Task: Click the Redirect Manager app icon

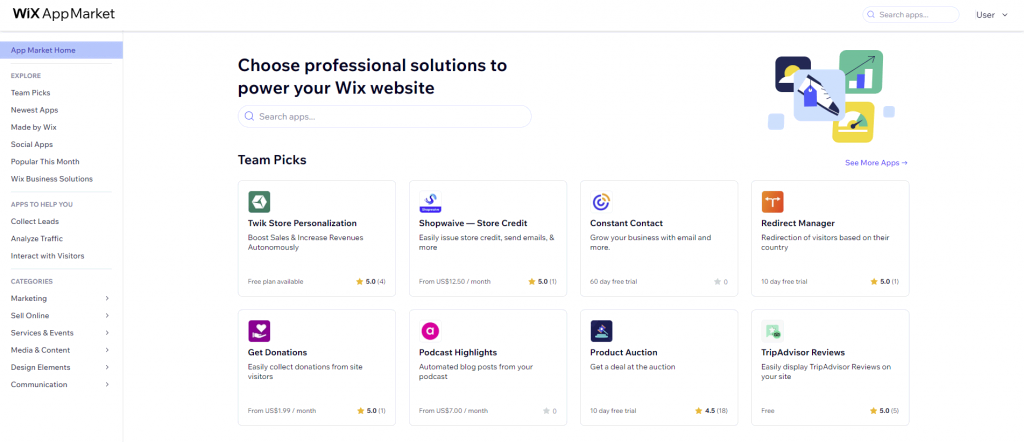Action: (x=772, y=201)
